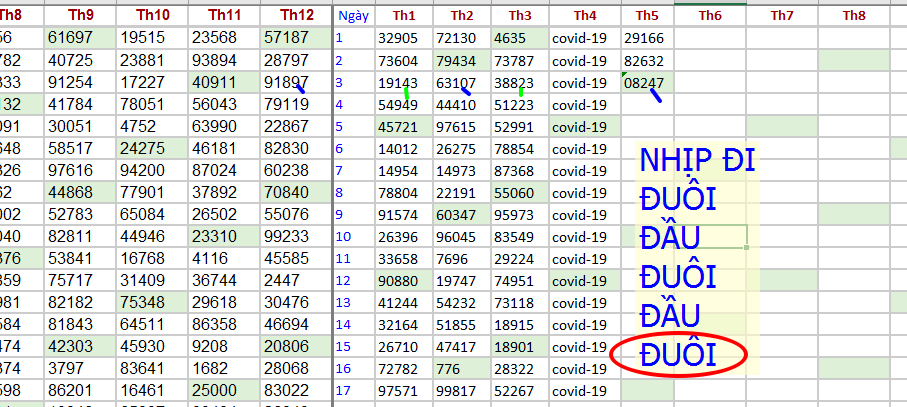This screenshot has width=907, height=407.
Task: Select the cell with value 87024
Action: click(x=224, y=171)
